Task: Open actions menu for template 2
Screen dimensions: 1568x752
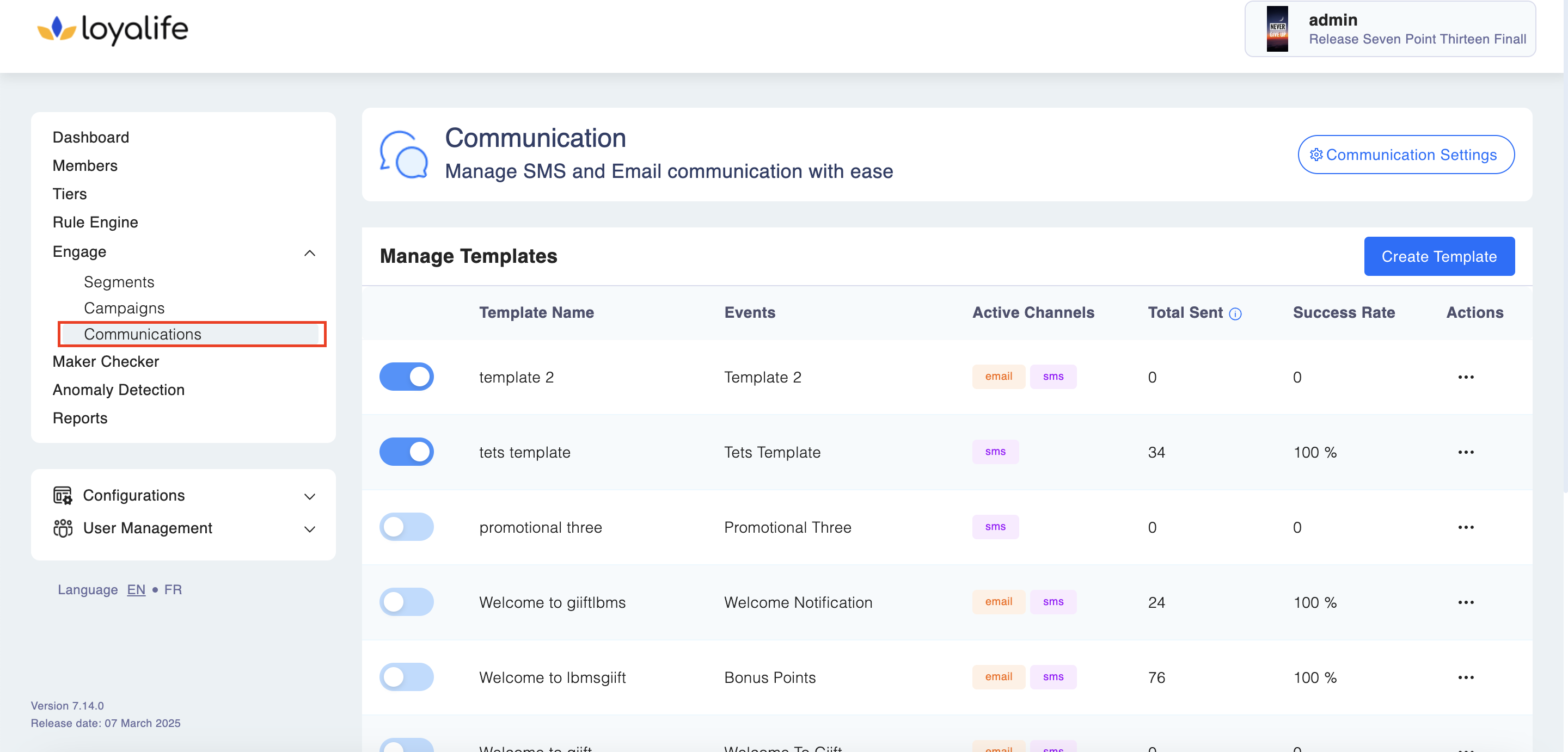Action: click(x=1465, y=377)
